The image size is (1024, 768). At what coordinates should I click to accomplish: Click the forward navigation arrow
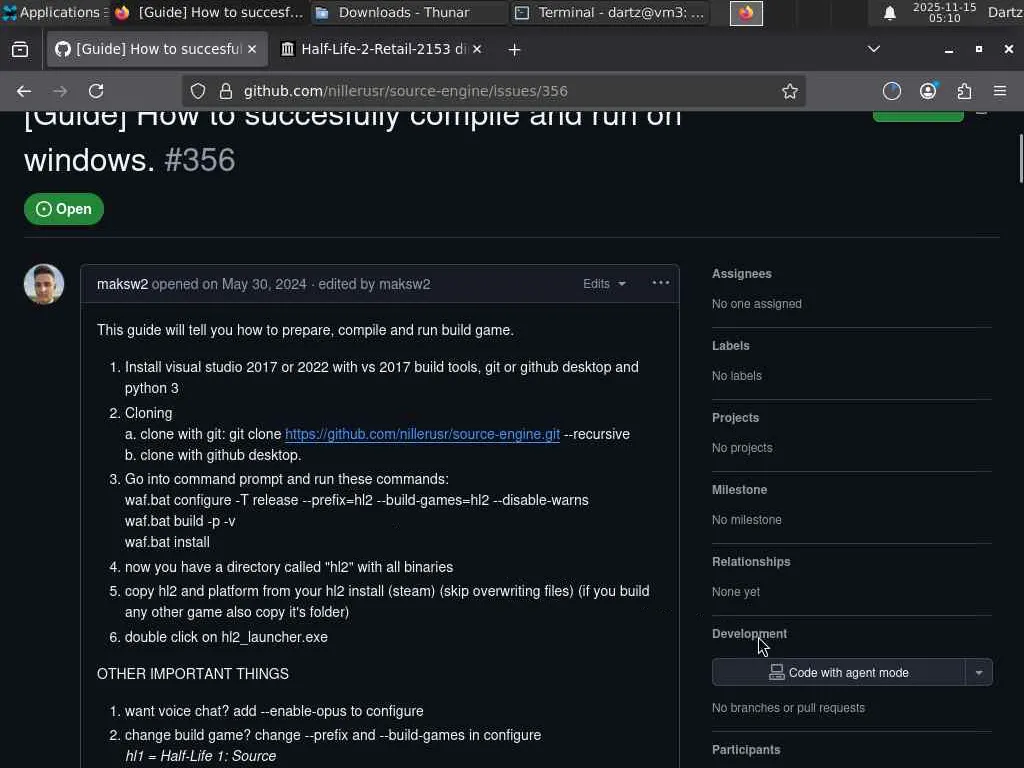pyautogui.click(x=60, y=91)
